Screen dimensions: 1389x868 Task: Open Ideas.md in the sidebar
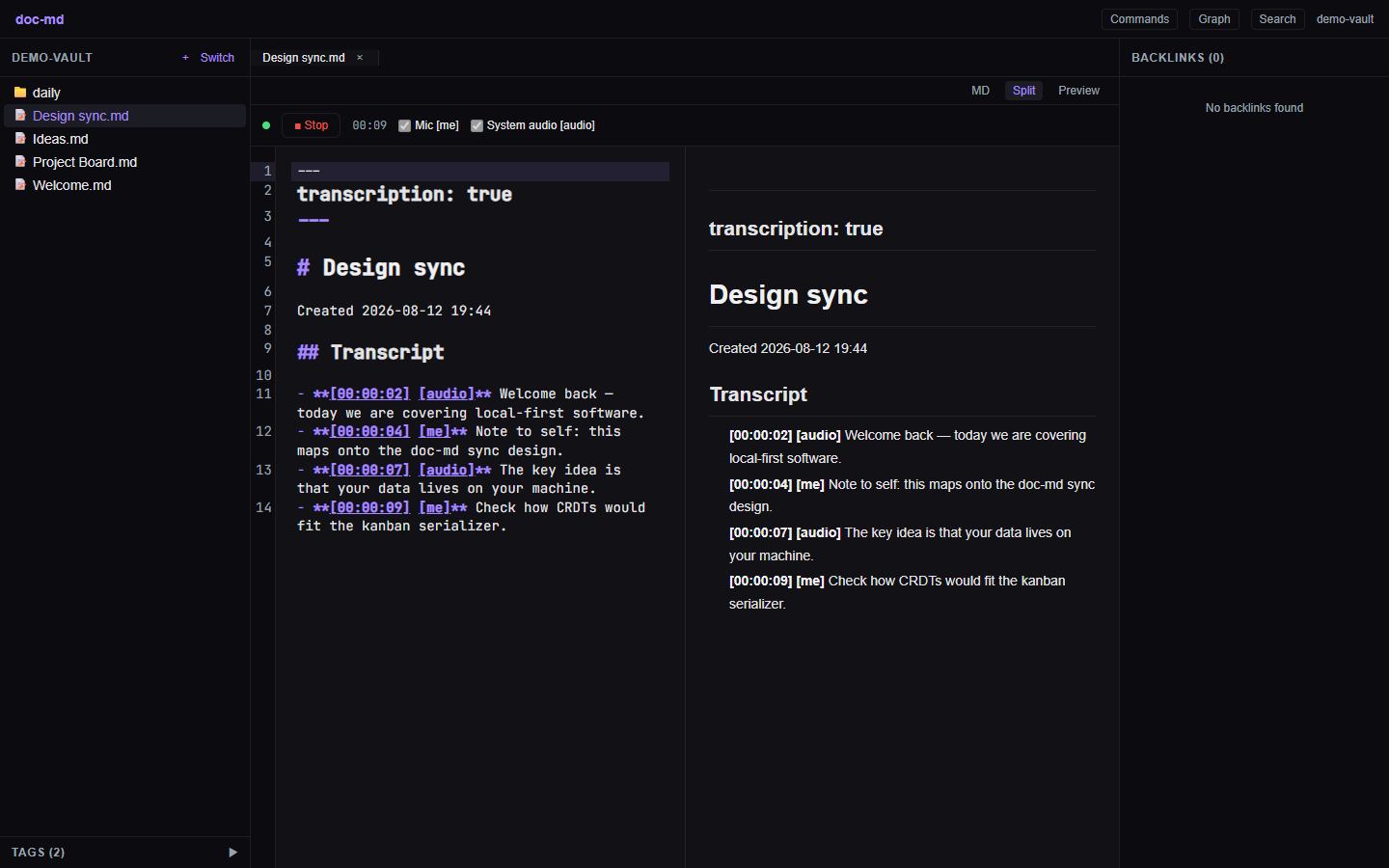(x=124, y=139)
